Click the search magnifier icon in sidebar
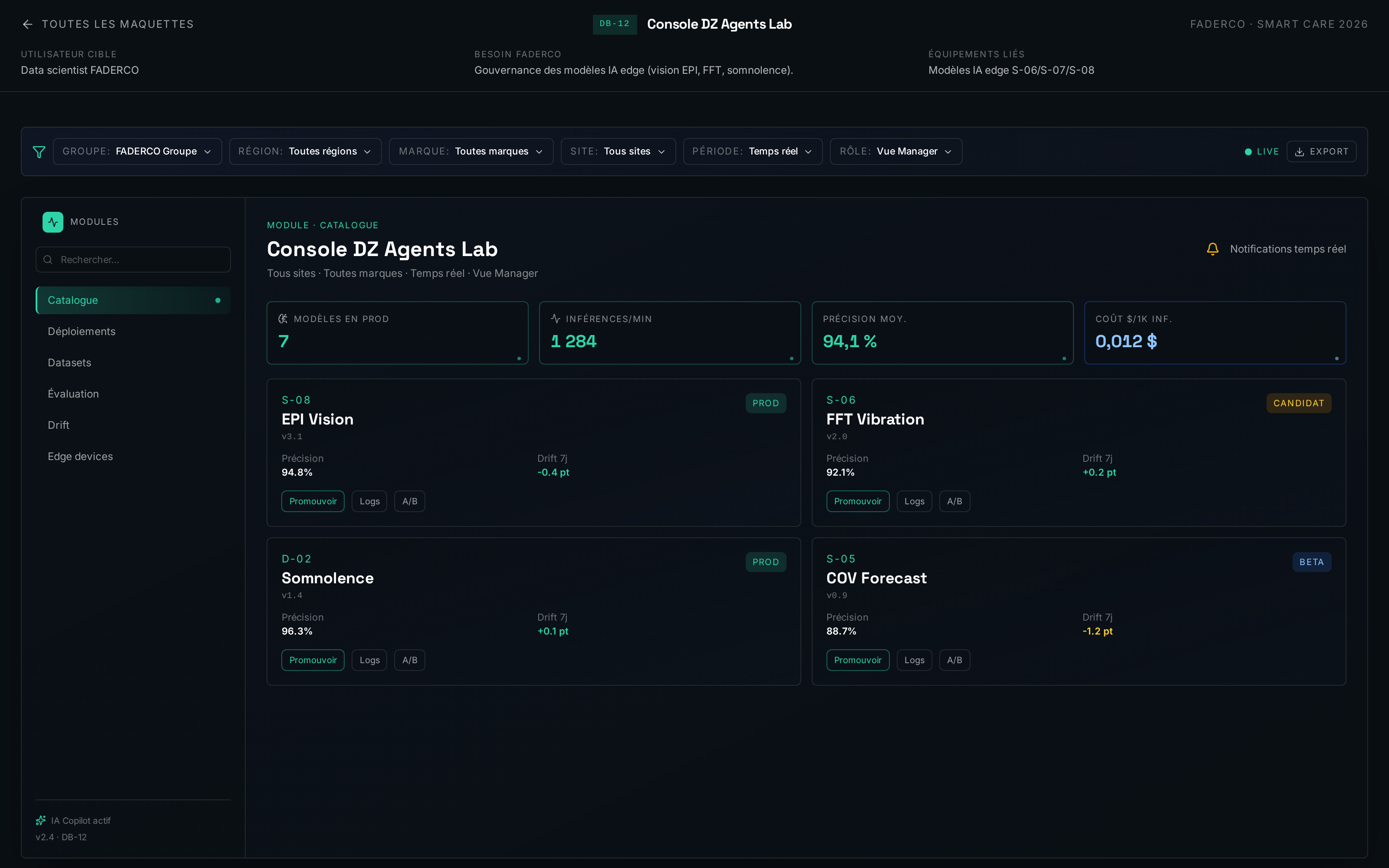1389x868 pixels. (48, 260)
